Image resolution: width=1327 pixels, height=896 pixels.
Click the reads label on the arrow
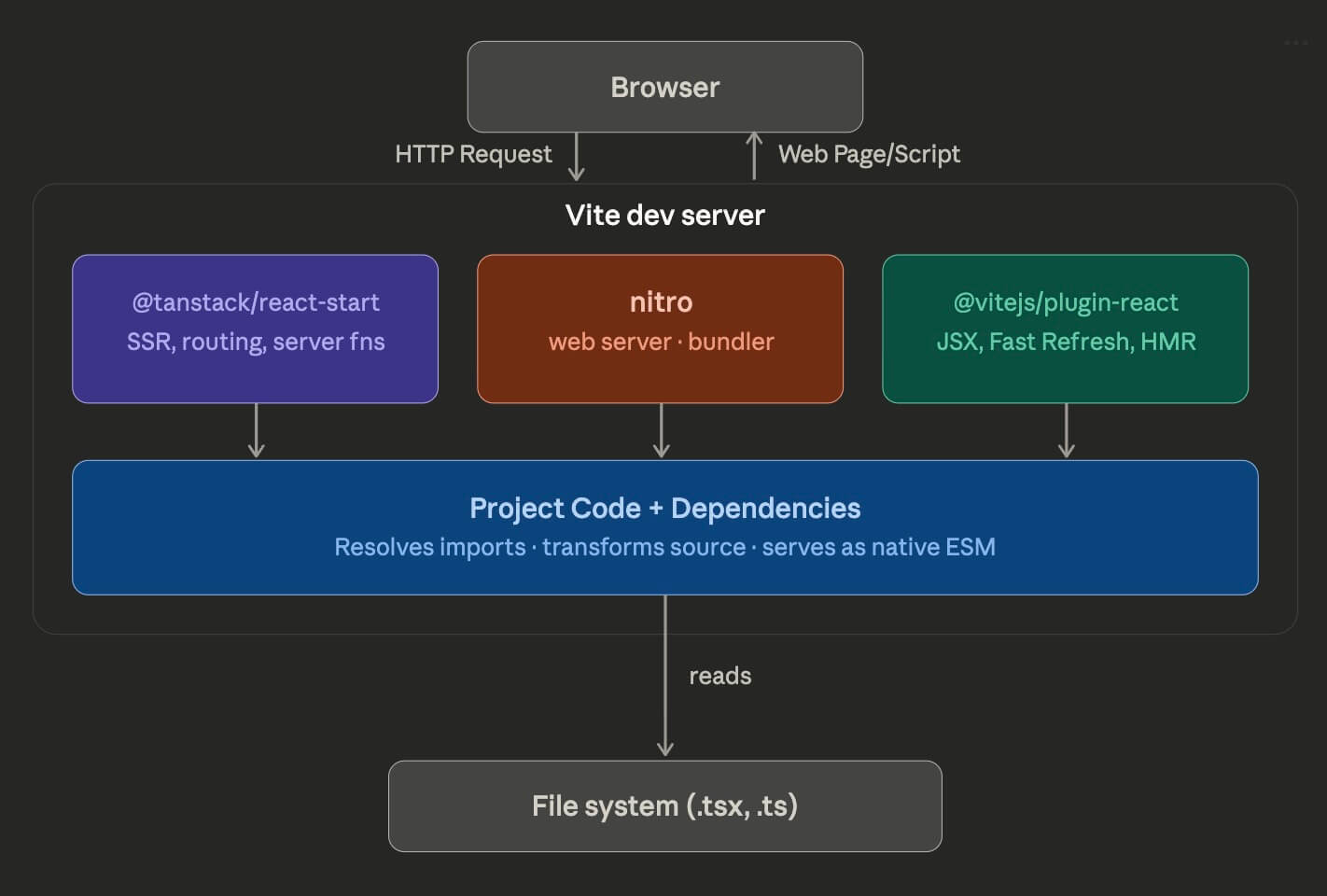point(719,675)
